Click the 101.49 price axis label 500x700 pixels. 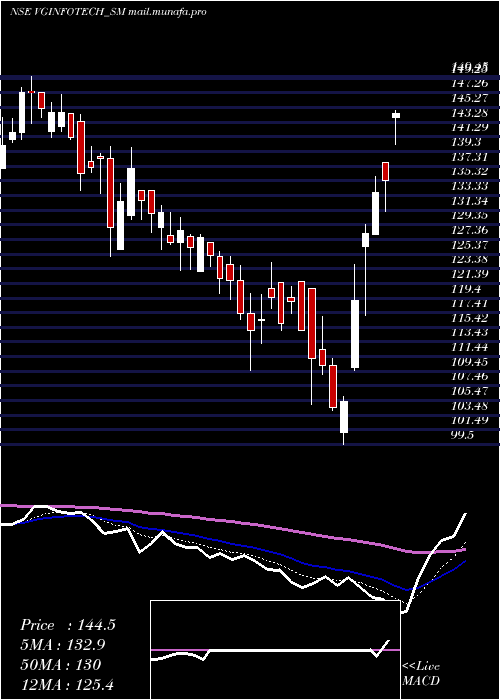470,421
